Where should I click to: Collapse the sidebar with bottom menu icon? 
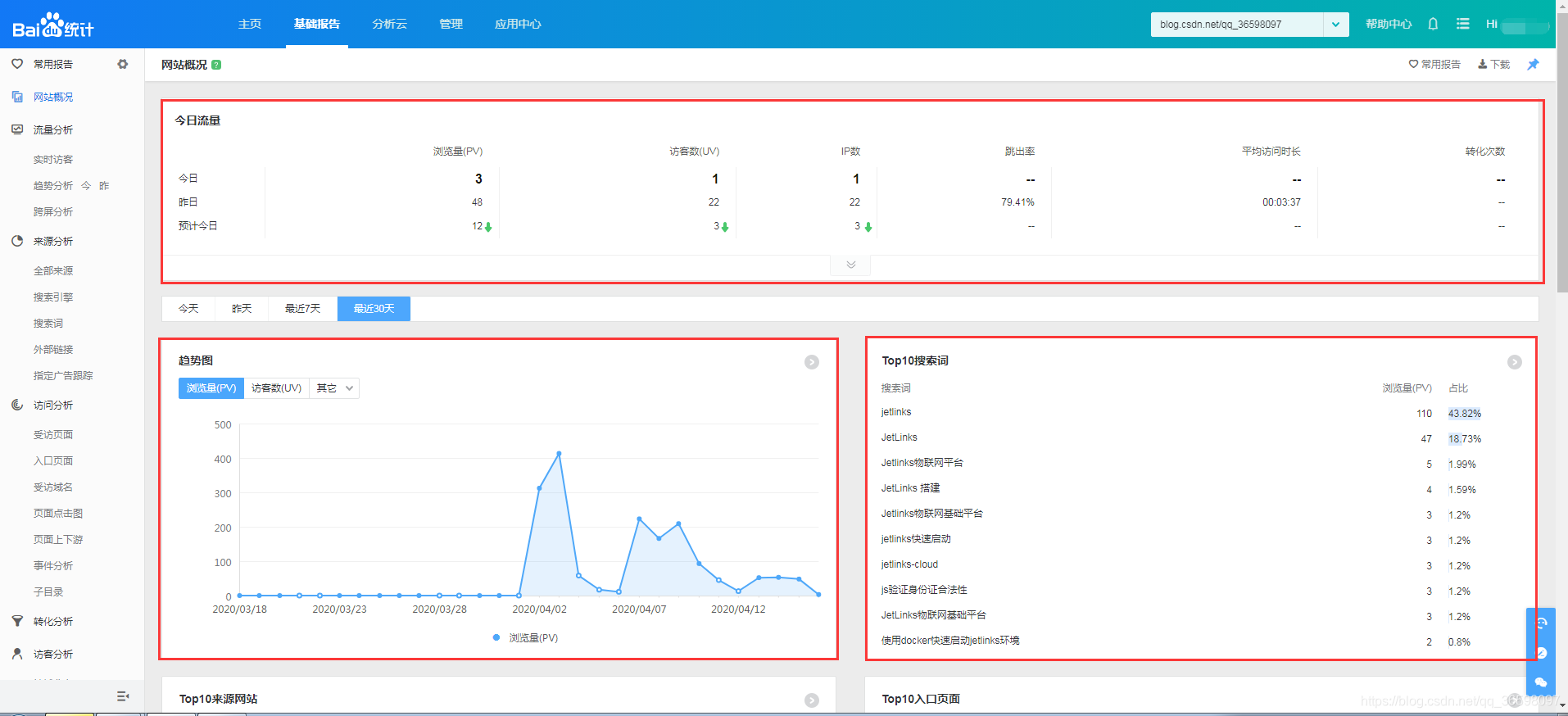click(123, 696)
